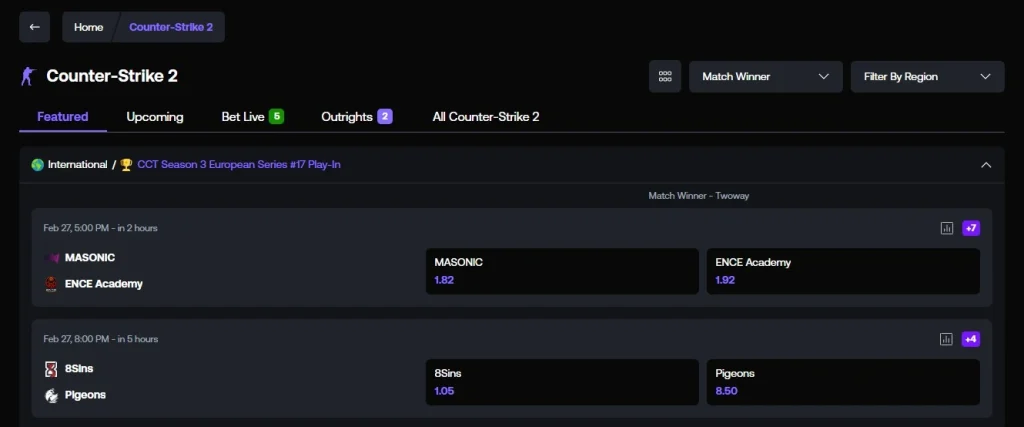Click the International globe icon

(38, 165)
